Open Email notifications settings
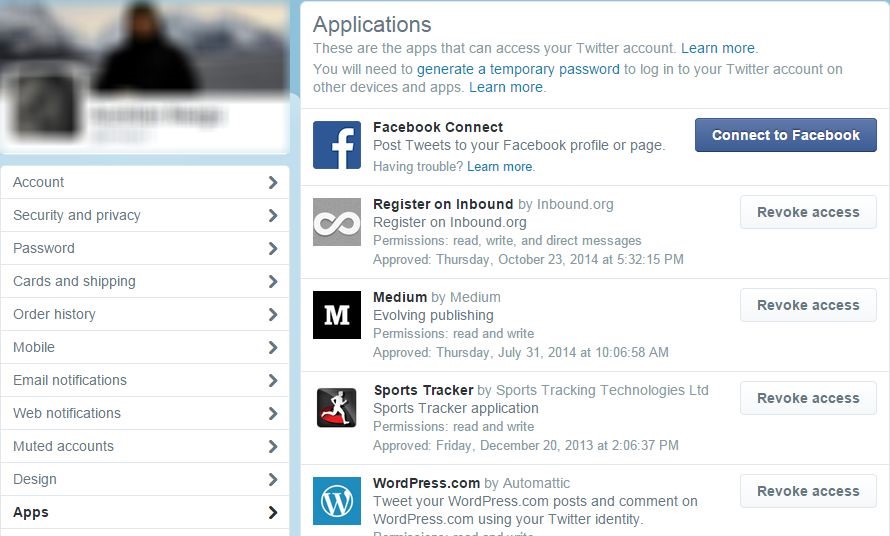890x536 pixels. 145,380
